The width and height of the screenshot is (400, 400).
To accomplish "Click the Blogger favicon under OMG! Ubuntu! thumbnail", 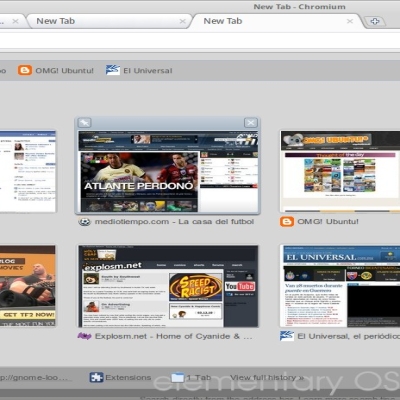I will 287,222.
